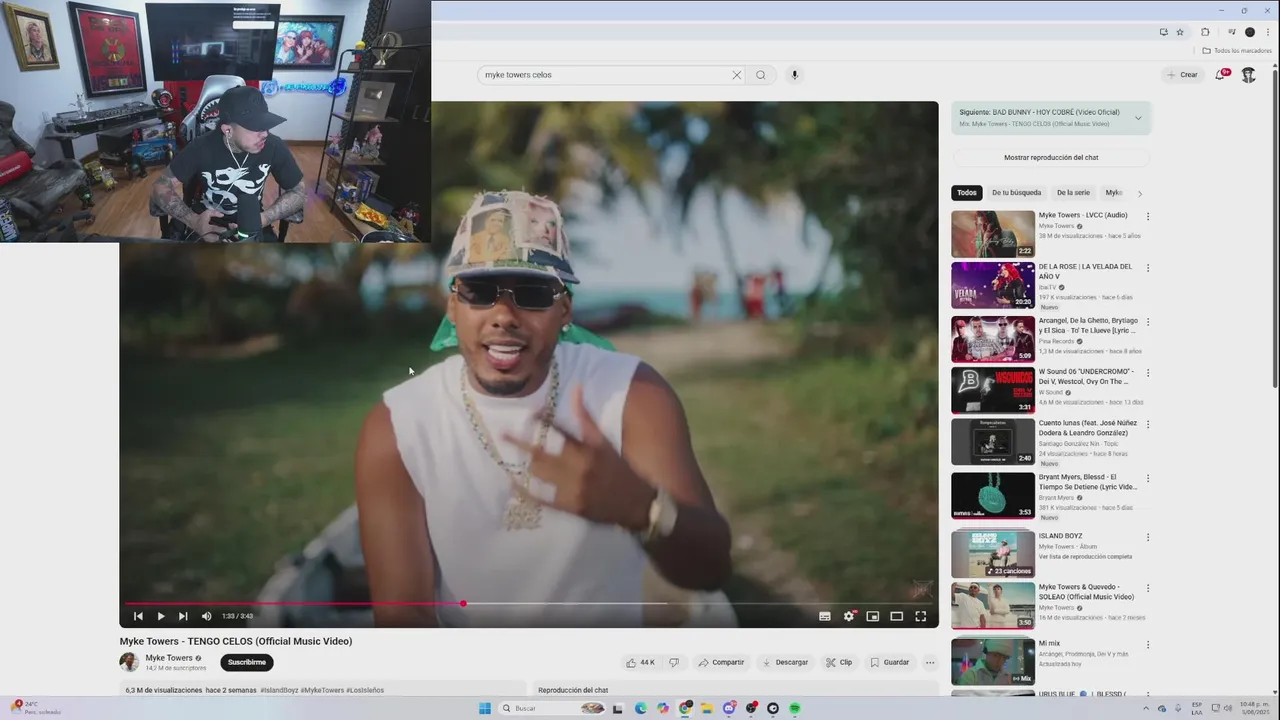Enable miniplayer mode
The image size is (1280, 720).
(873, 616)
